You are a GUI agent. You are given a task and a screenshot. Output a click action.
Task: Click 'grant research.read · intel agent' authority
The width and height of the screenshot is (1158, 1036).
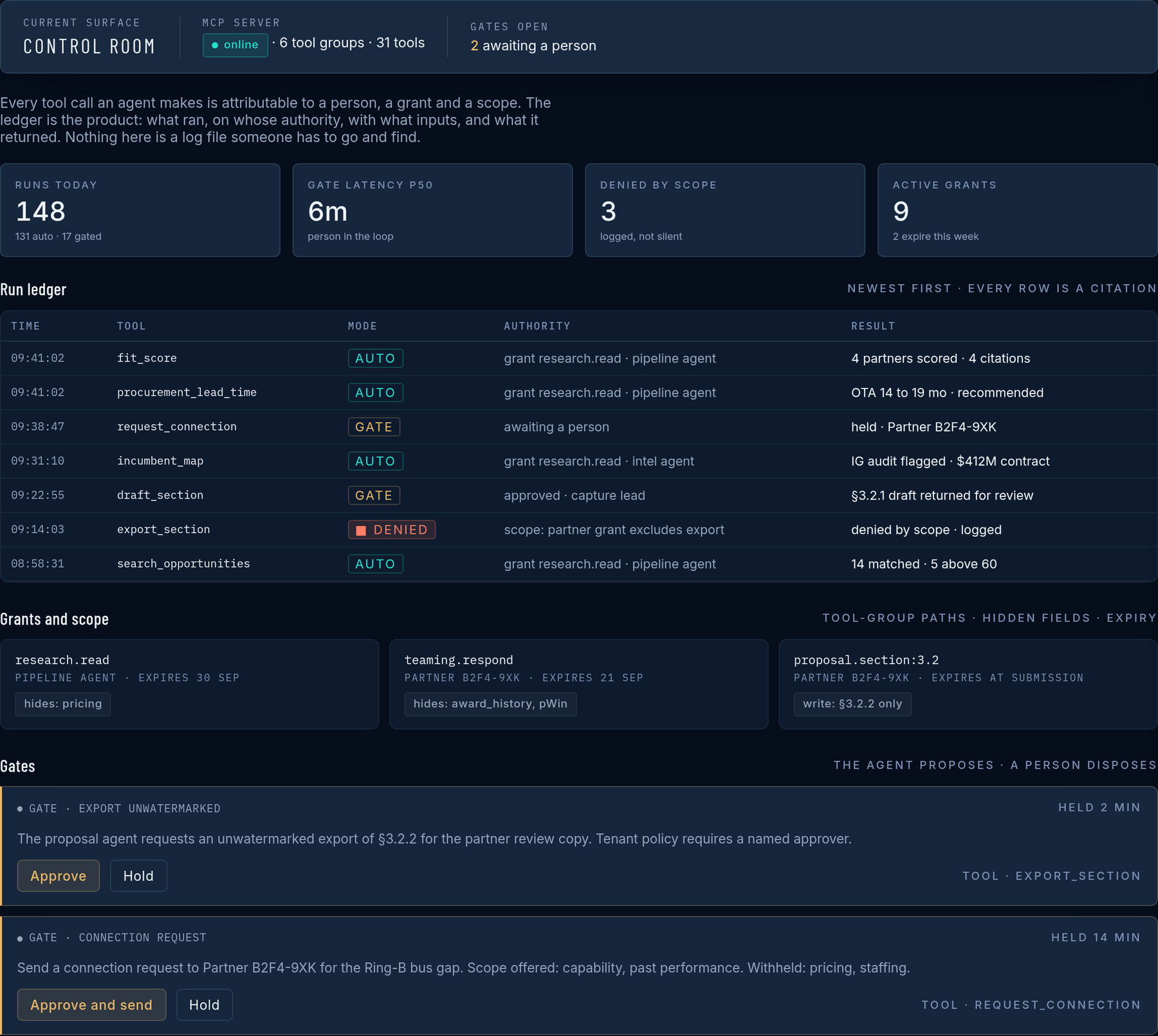pyautogui.click(x=599, y=461)
